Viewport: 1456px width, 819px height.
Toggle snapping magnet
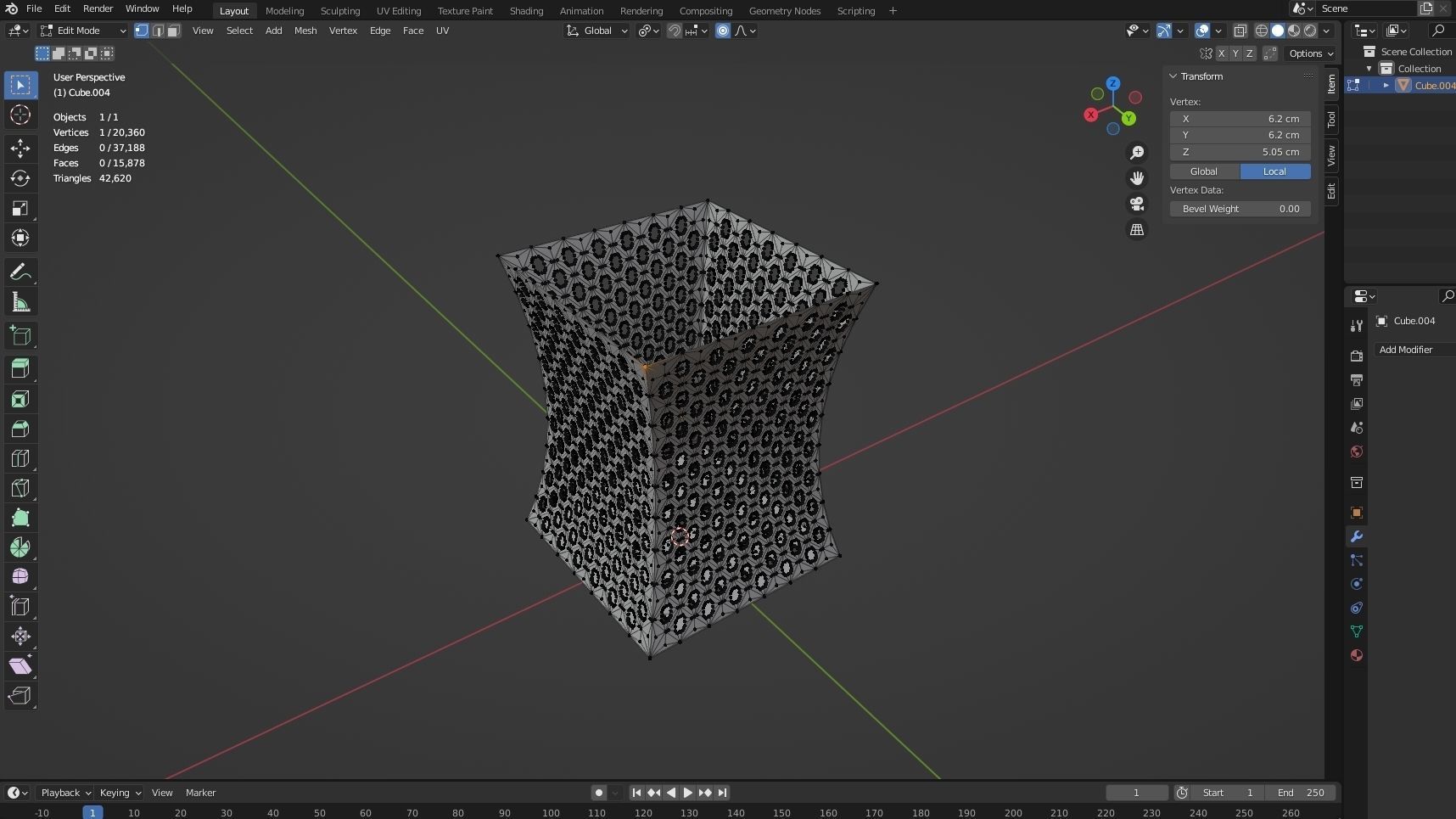pyautogui.click(x=675, y=31)
